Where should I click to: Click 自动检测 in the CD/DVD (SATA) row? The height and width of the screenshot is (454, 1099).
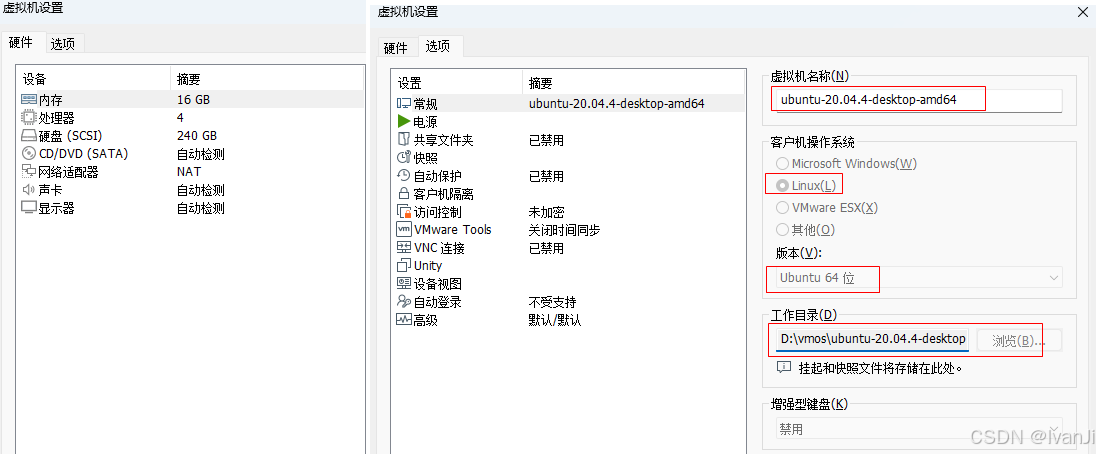200,154
